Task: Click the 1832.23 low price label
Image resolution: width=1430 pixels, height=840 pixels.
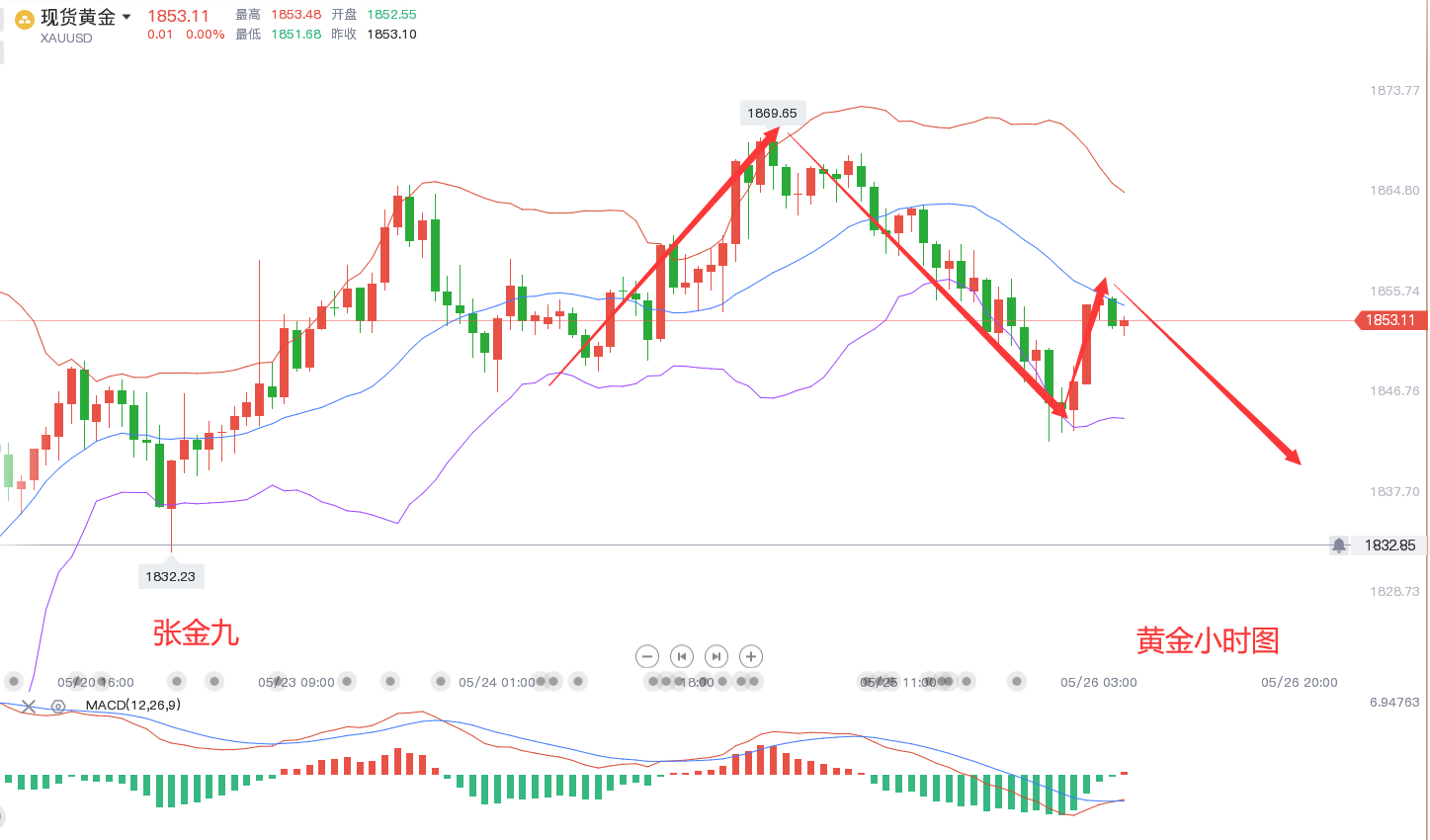Action: point(170,576)
